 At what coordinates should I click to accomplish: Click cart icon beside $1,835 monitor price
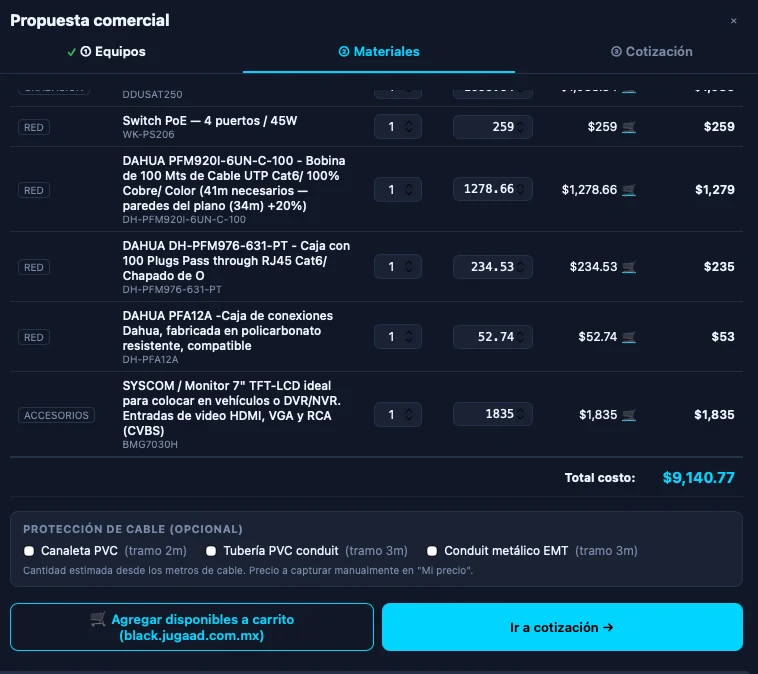pos(628,415)
